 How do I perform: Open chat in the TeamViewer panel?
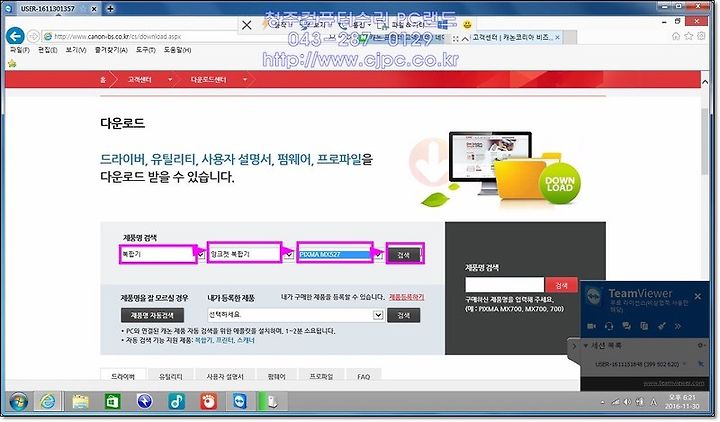coord(626,326)
